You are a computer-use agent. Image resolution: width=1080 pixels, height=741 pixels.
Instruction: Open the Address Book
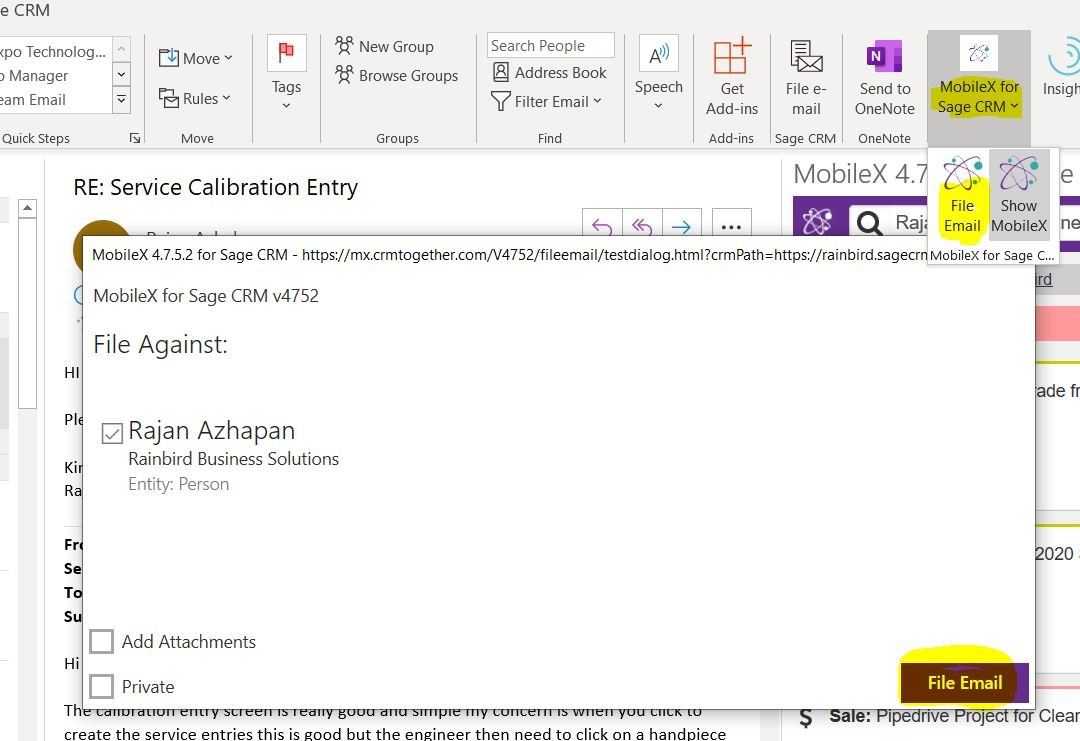point(550,72)
